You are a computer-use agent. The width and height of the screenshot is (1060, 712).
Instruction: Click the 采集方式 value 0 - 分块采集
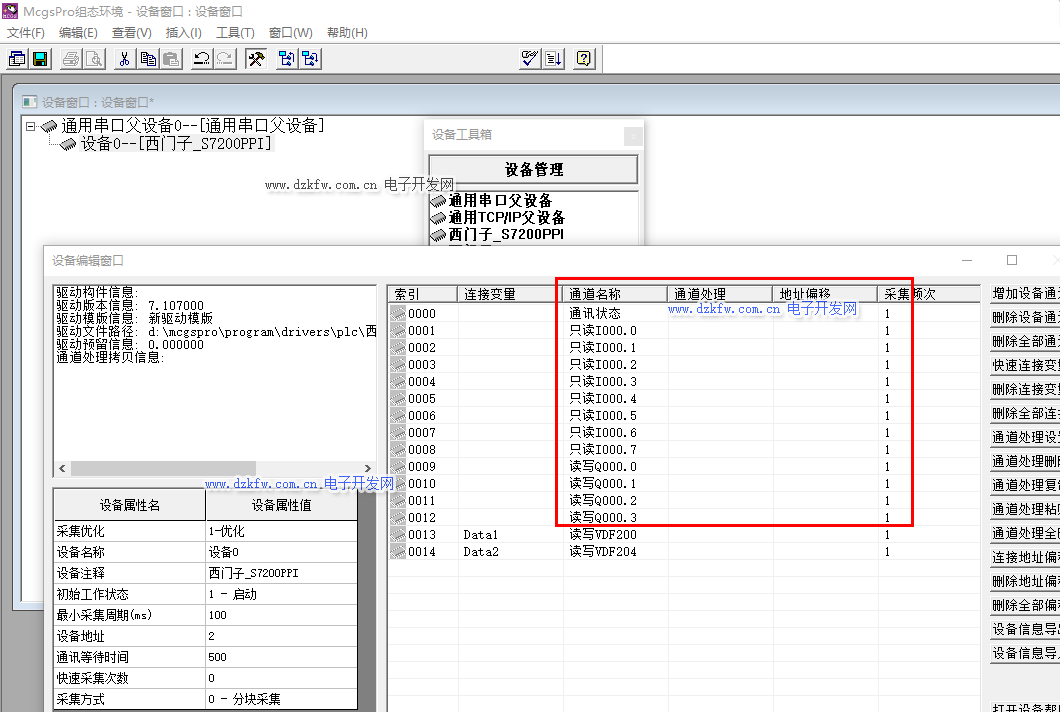click(x=280, y=699)
